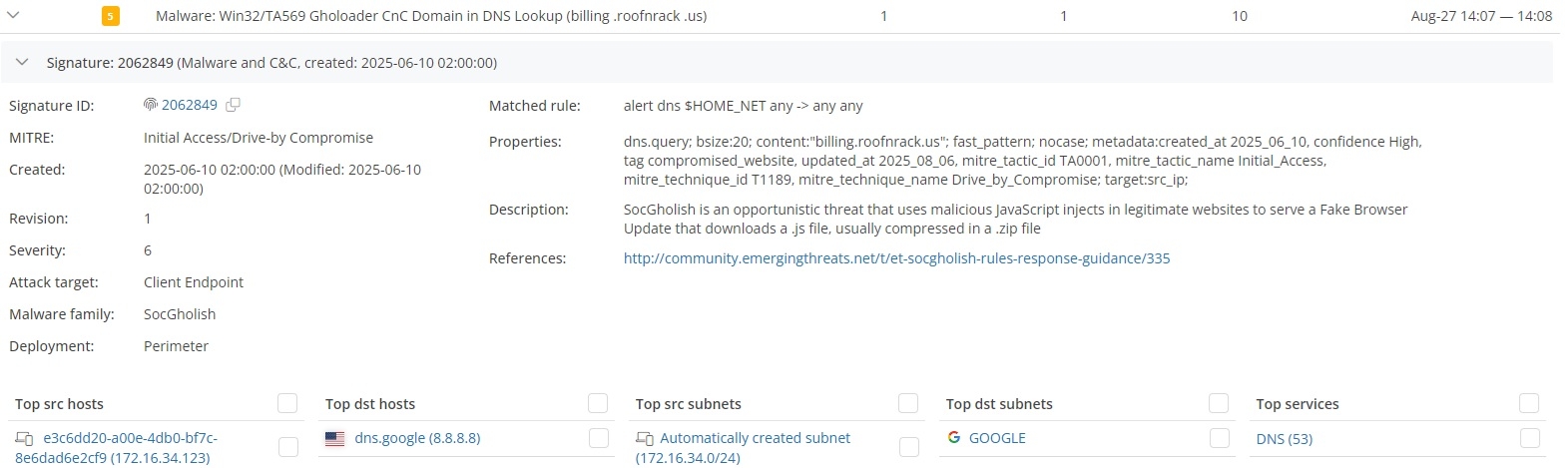
Task: Collapse the Signature 2062849 section
Action: [22, 63]
